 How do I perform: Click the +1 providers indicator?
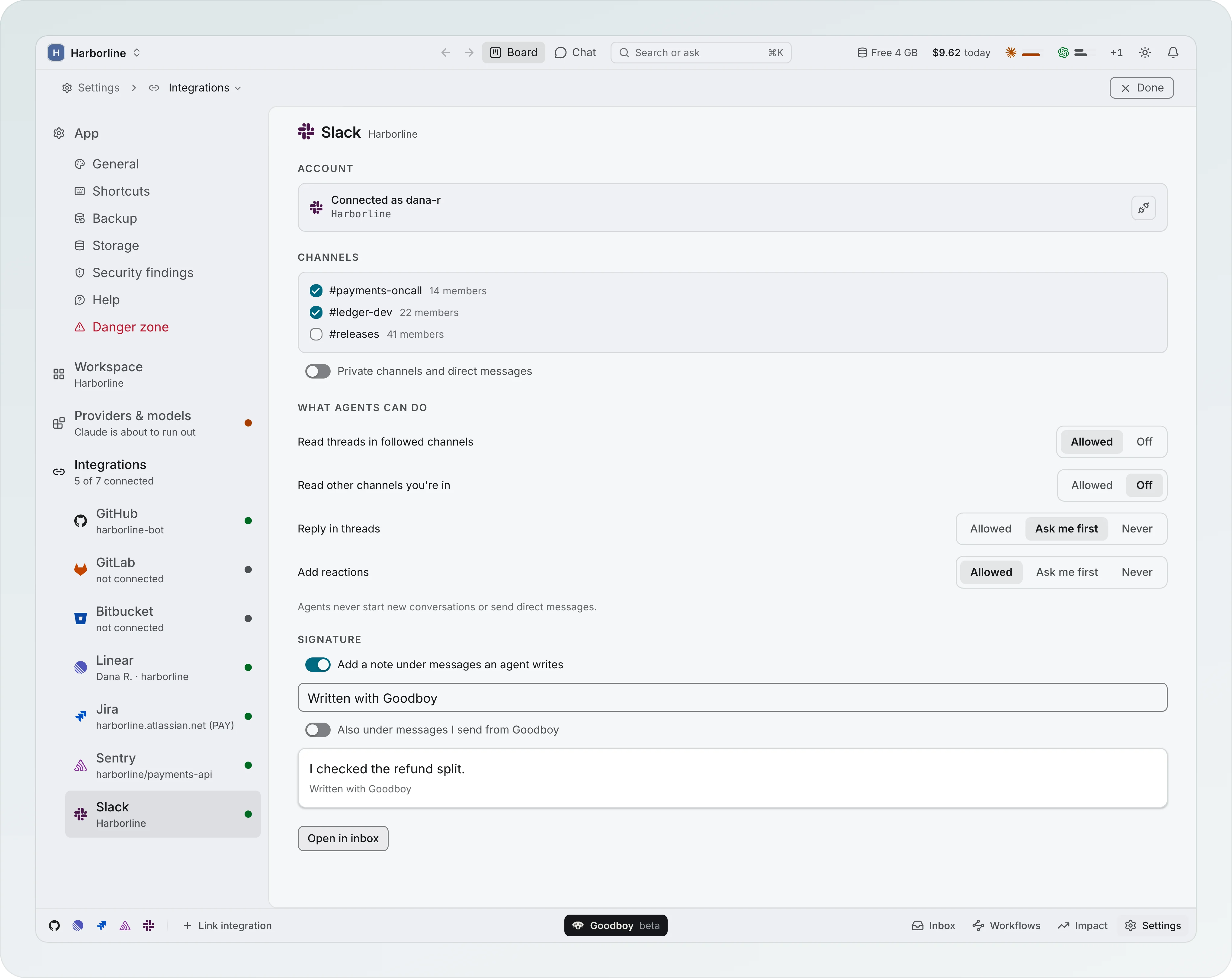coord(1116,53)
